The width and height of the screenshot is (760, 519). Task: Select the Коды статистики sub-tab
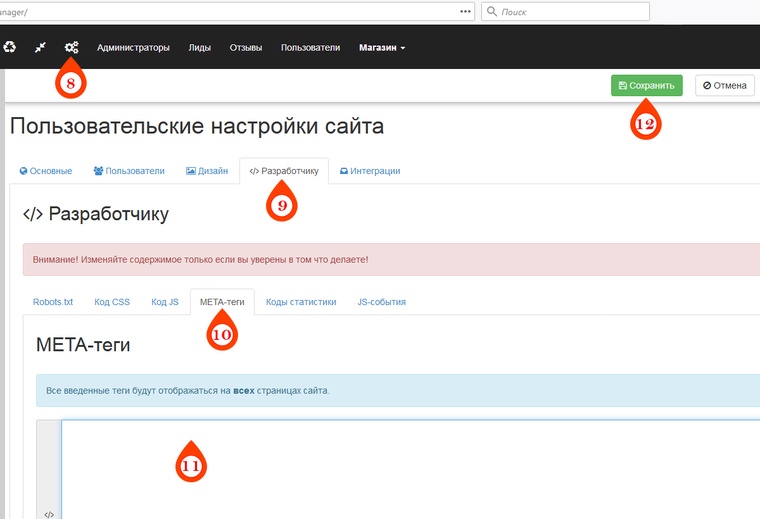click(x=301, y=302)
